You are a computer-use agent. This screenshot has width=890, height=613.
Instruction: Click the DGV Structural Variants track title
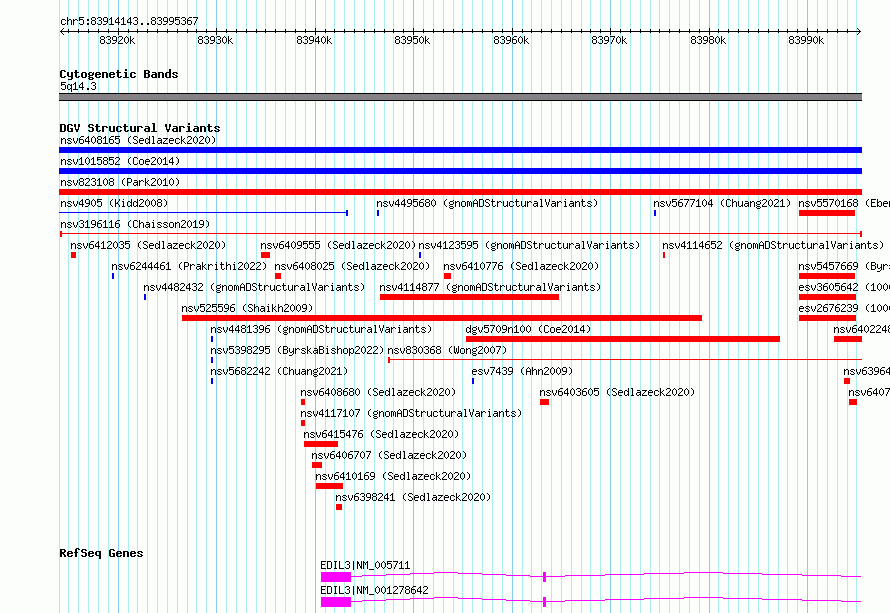coord(140,128)
